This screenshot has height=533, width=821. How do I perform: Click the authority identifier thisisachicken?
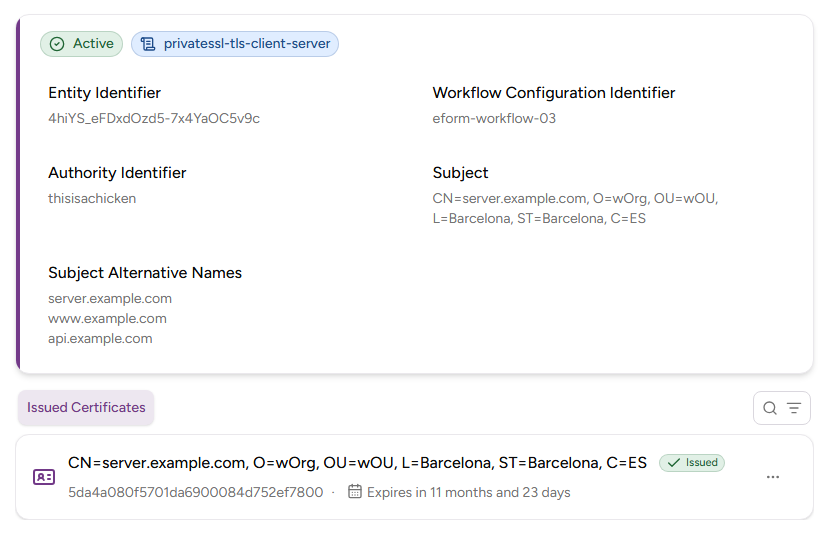point(92,198)
